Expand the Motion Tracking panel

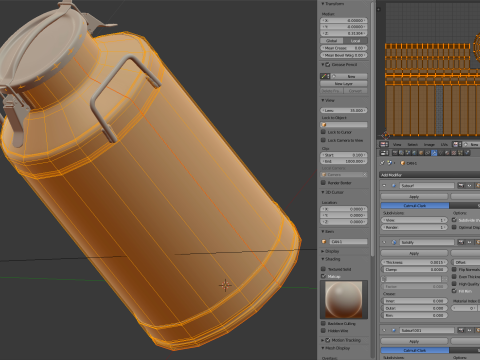click(323, 340)
